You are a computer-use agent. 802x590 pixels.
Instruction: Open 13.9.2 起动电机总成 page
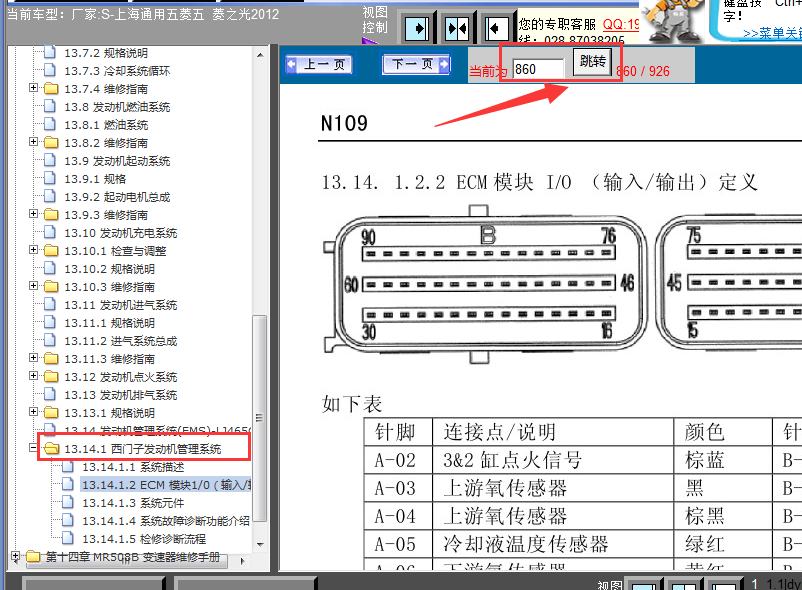[x=117, y=197]
